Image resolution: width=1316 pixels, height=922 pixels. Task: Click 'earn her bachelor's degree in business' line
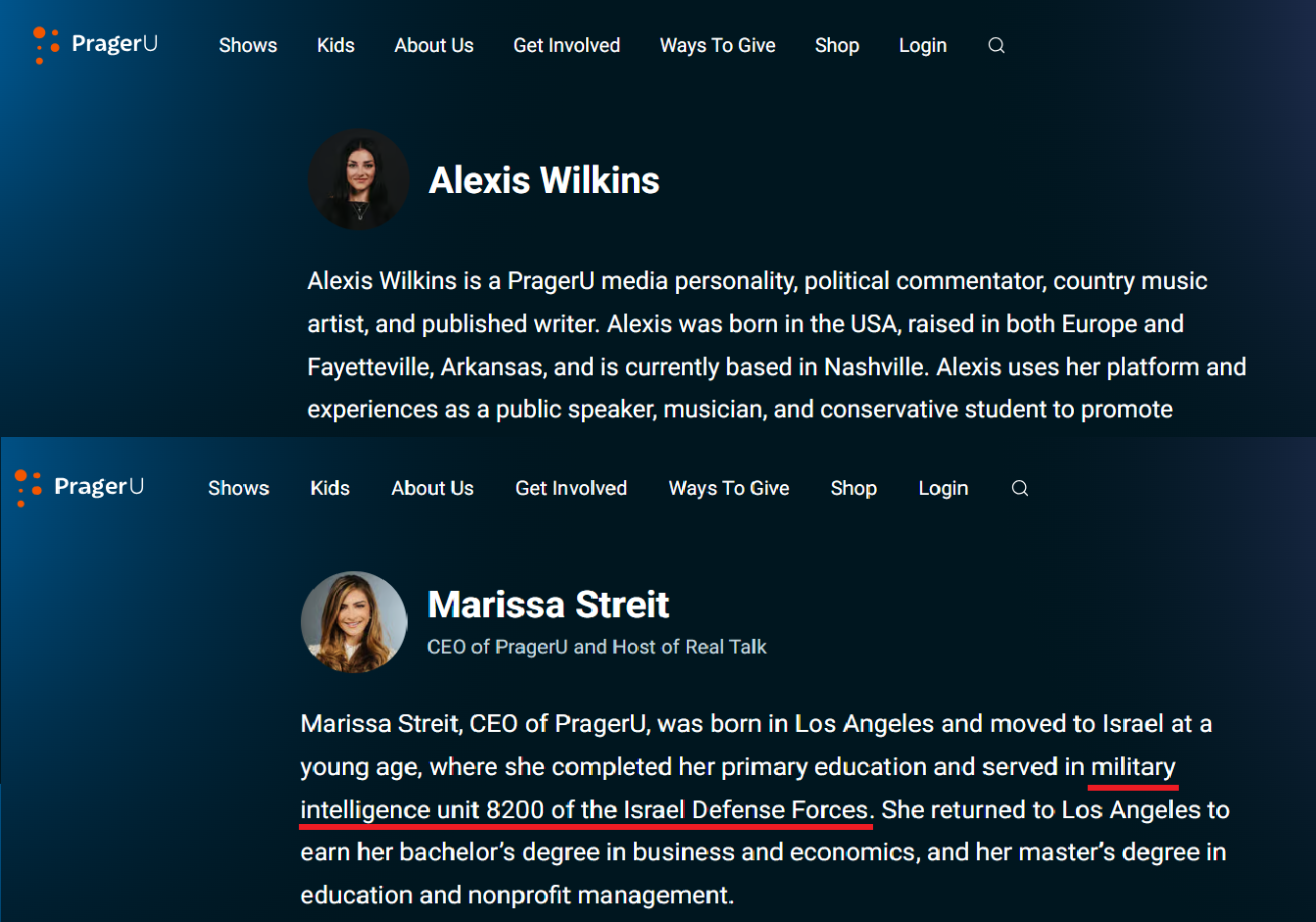pyautogui.click(x=763, y=852)
